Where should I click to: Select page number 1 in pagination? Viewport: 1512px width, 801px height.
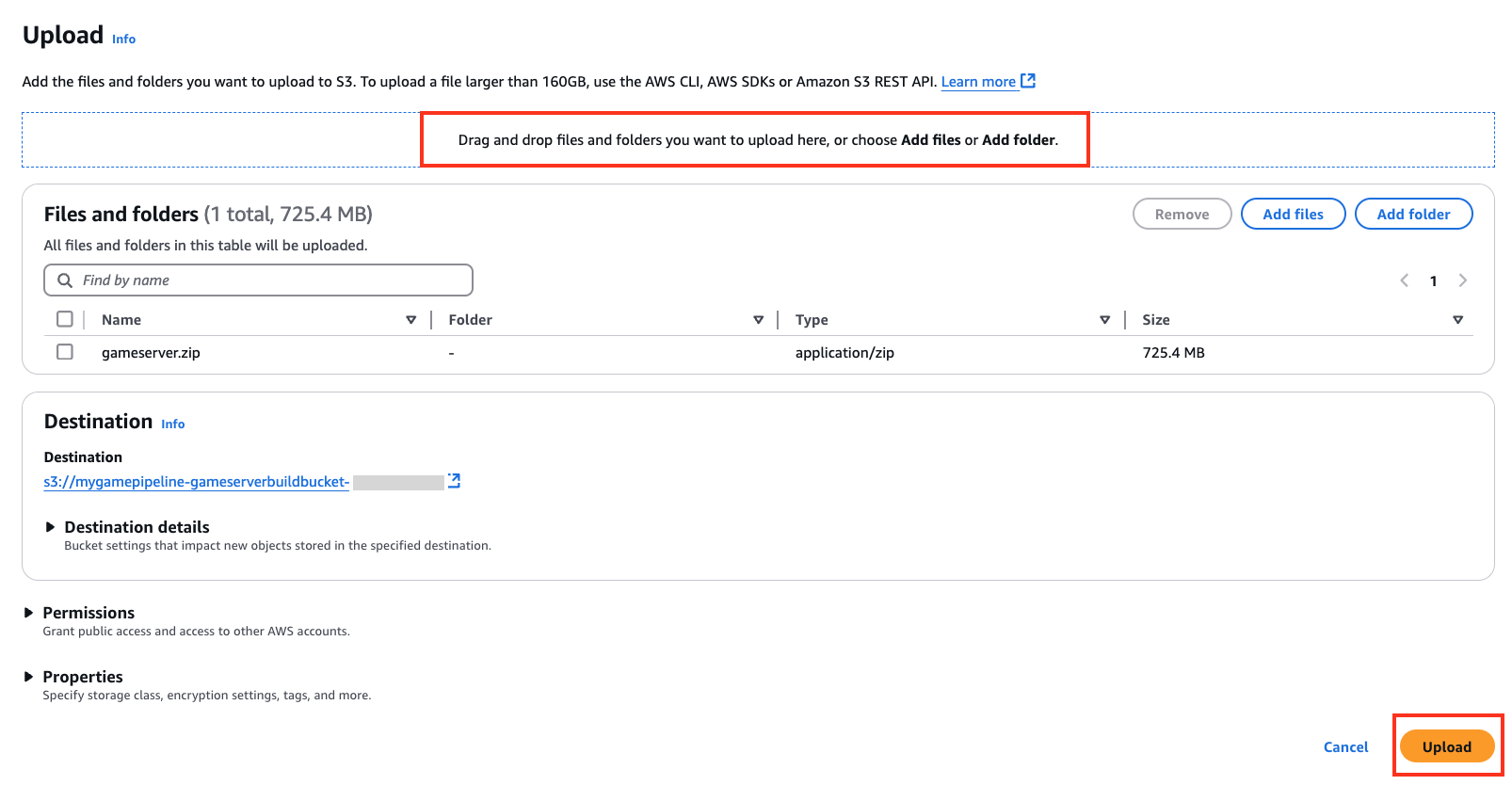point(1433,280)
